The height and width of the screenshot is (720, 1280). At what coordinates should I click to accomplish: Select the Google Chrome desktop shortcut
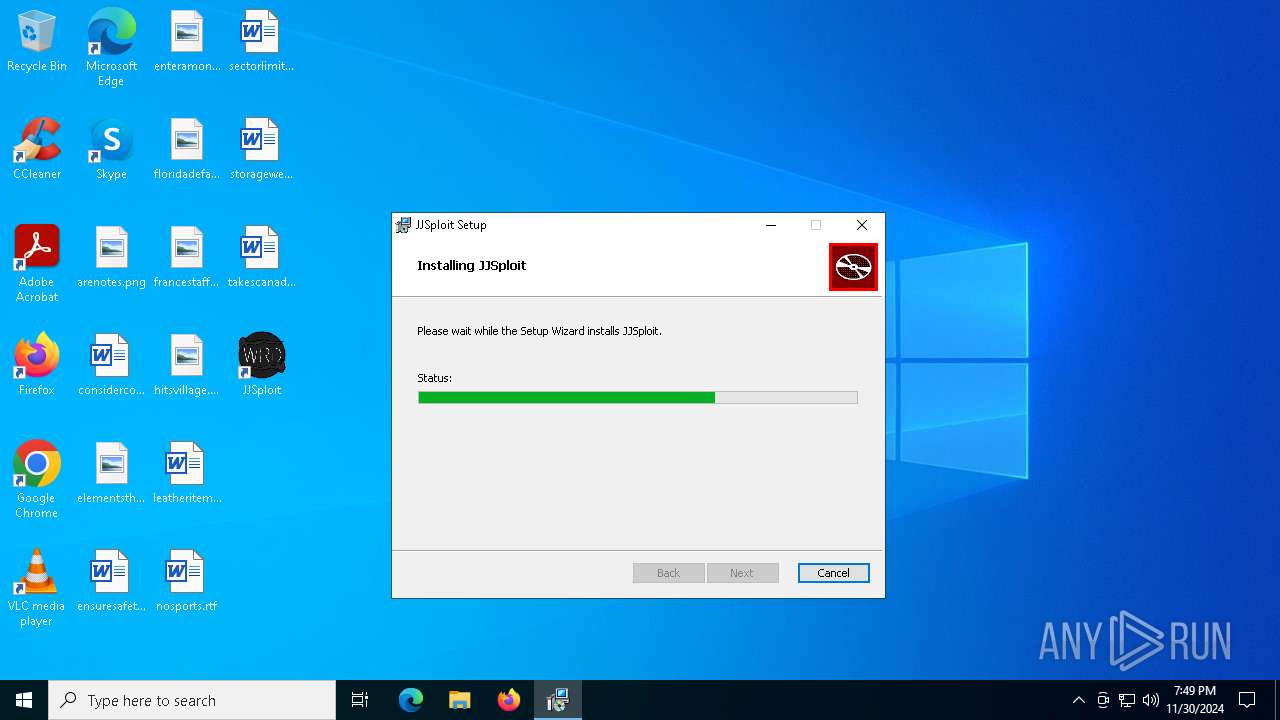coord(37,480)
